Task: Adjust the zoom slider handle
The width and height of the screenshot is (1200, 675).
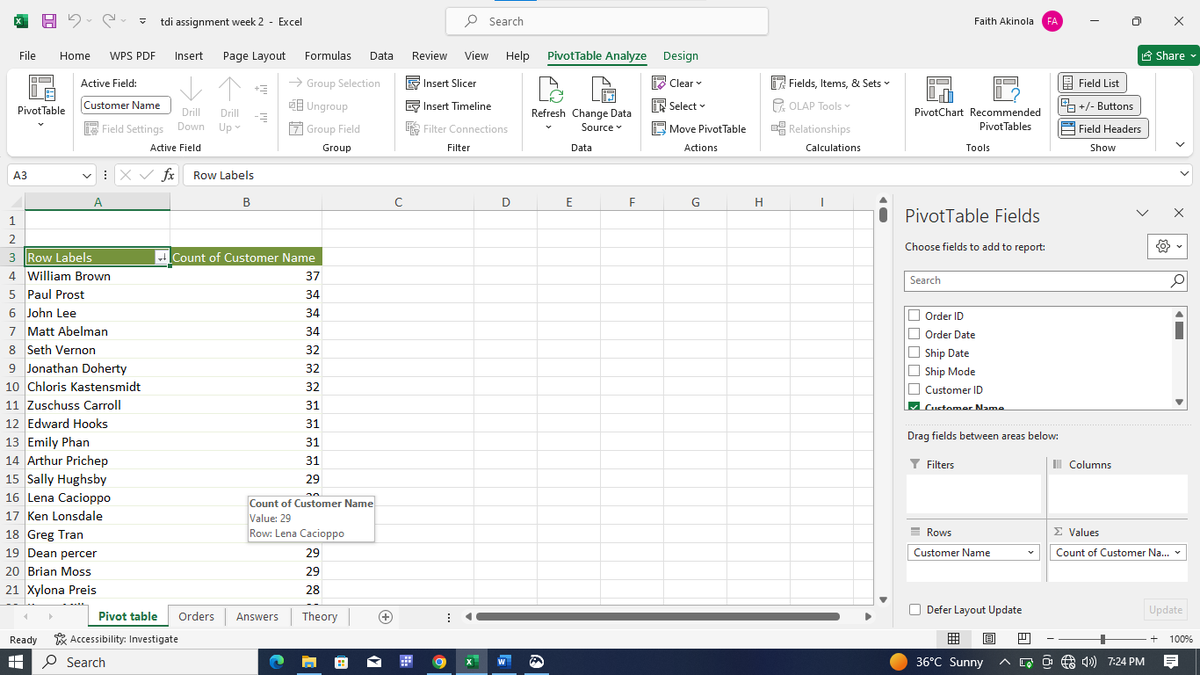Action: coord(1104,639)
